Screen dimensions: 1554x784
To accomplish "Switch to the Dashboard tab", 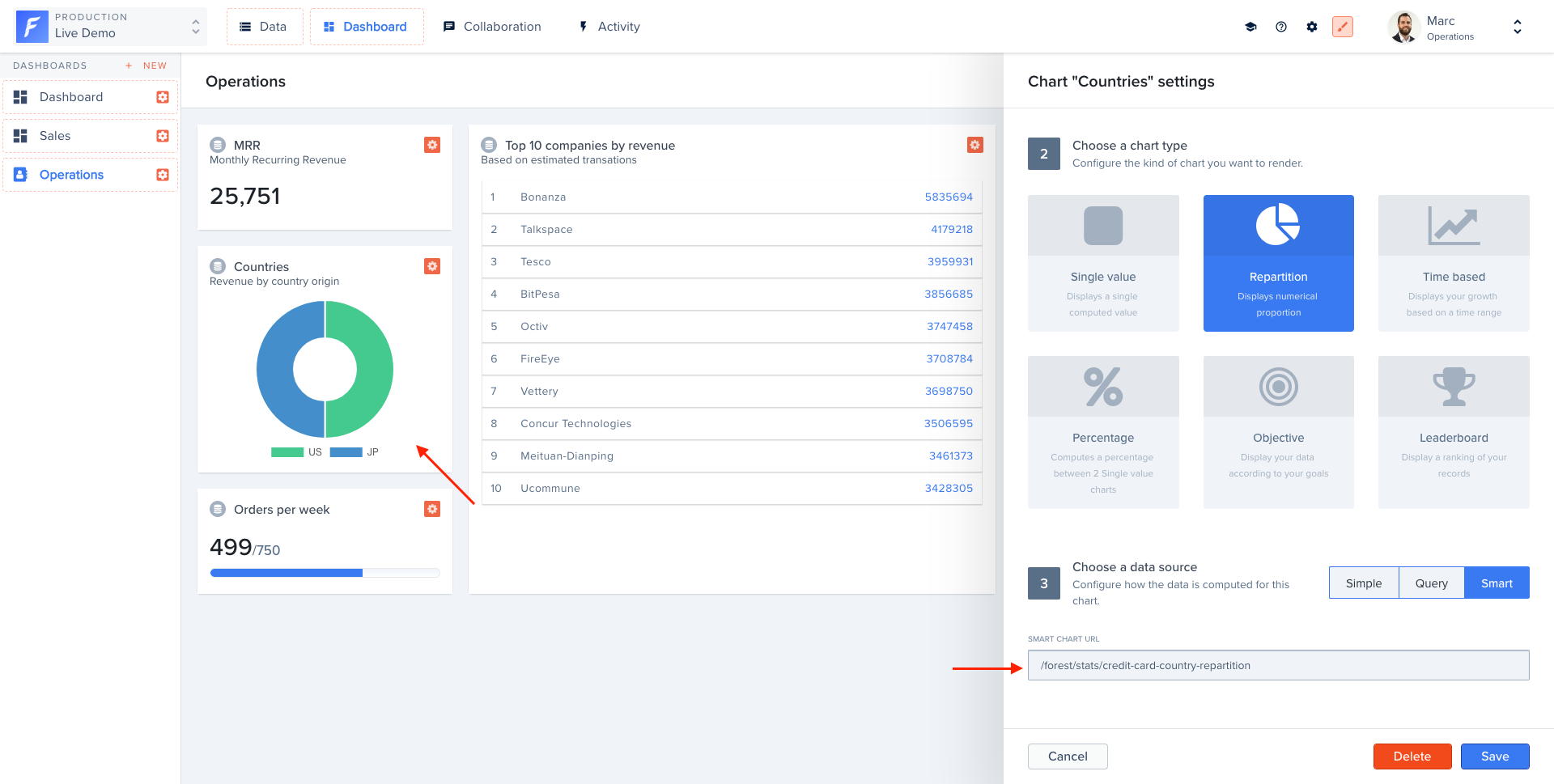I will point(367,27).
